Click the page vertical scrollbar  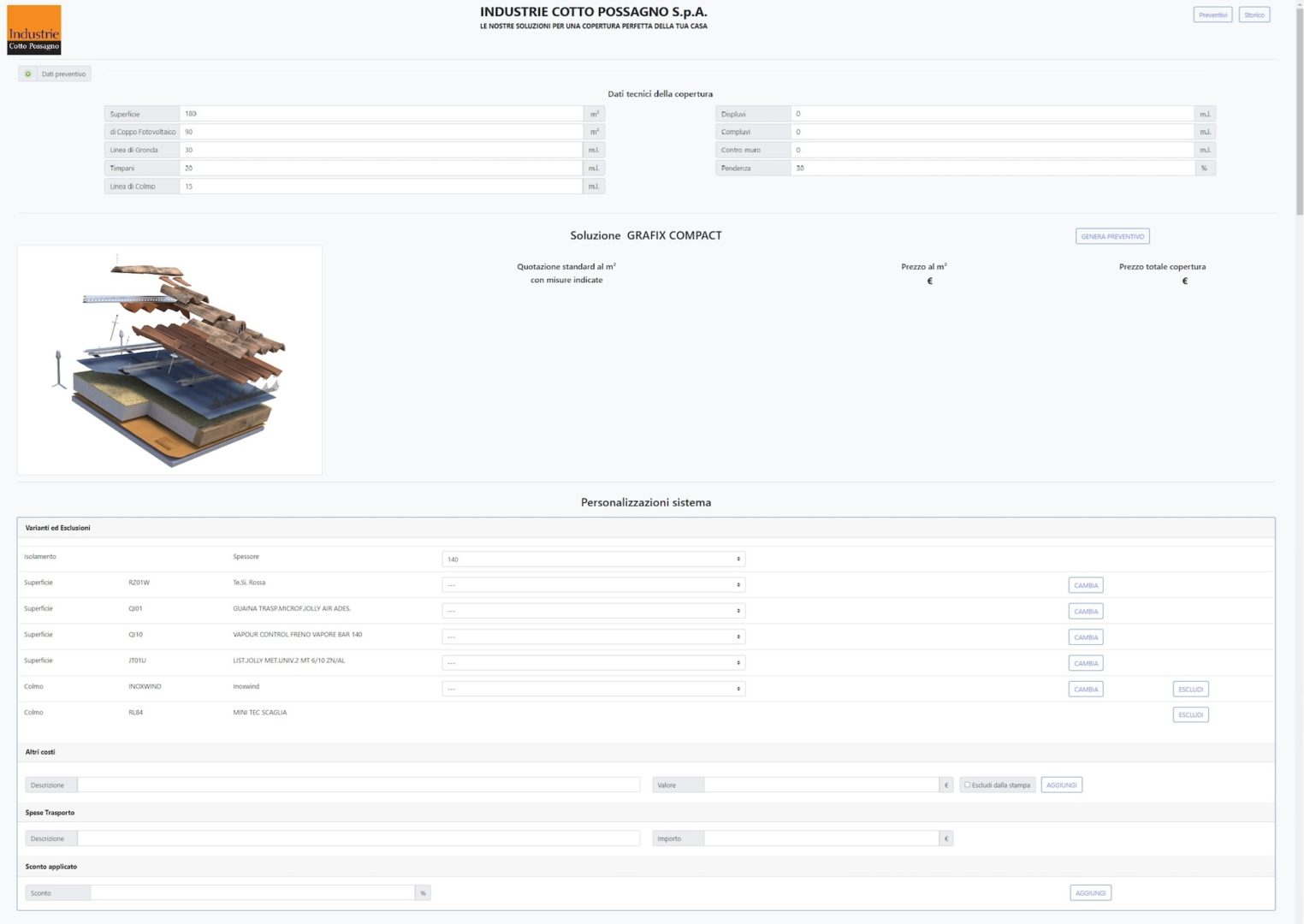[x=1299, y=111]
